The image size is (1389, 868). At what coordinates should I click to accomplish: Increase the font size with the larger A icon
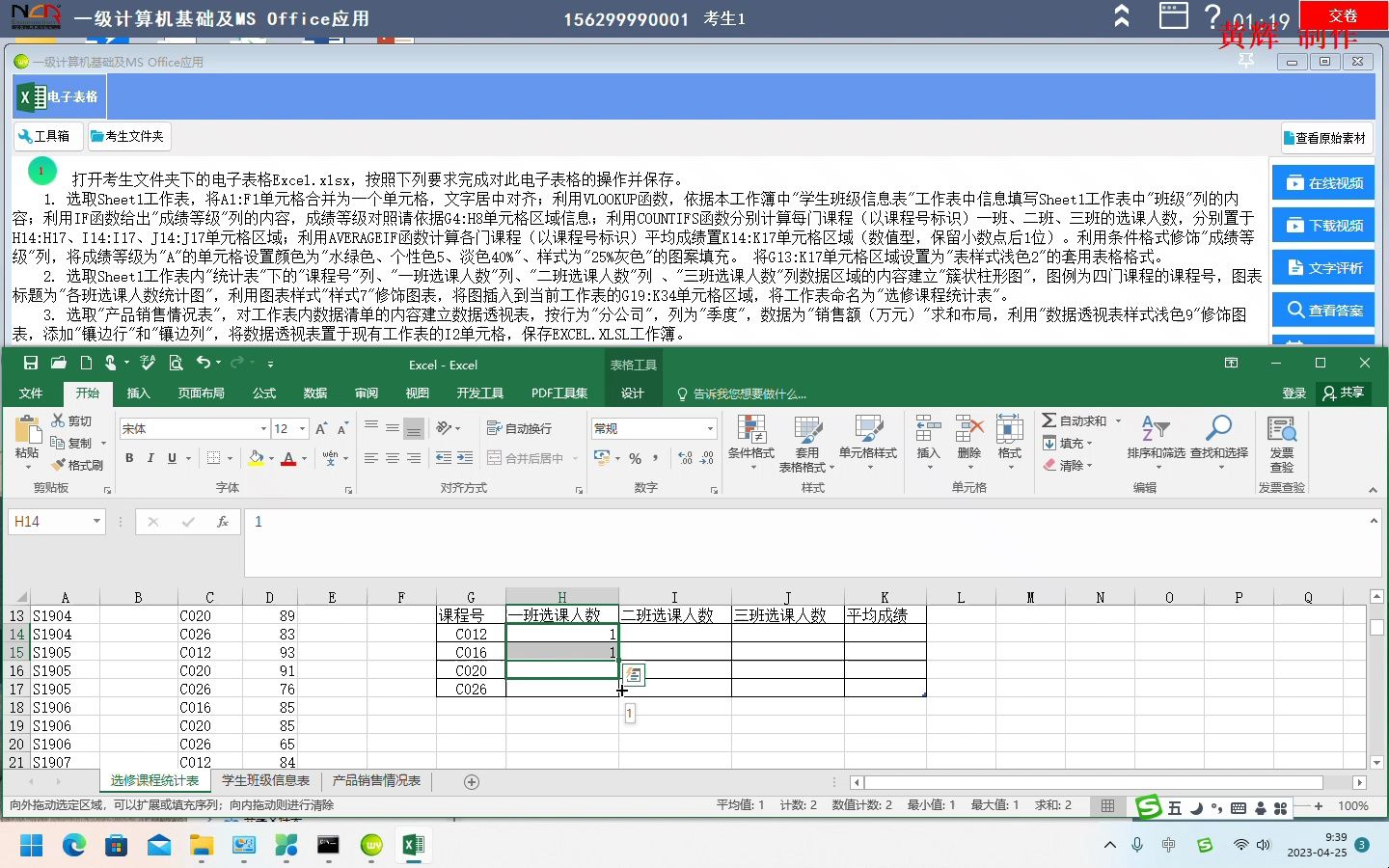click(321, 429)
